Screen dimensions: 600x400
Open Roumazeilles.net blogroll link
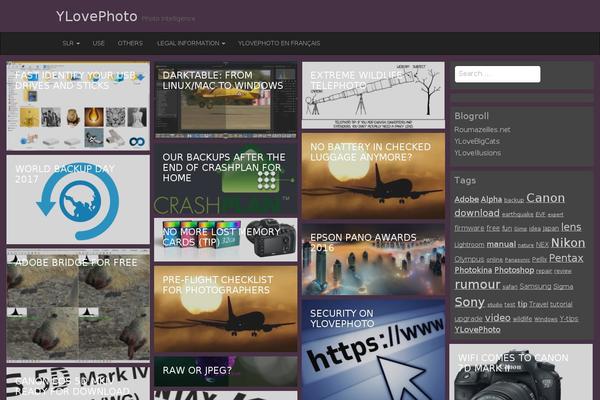coord(482,129)
